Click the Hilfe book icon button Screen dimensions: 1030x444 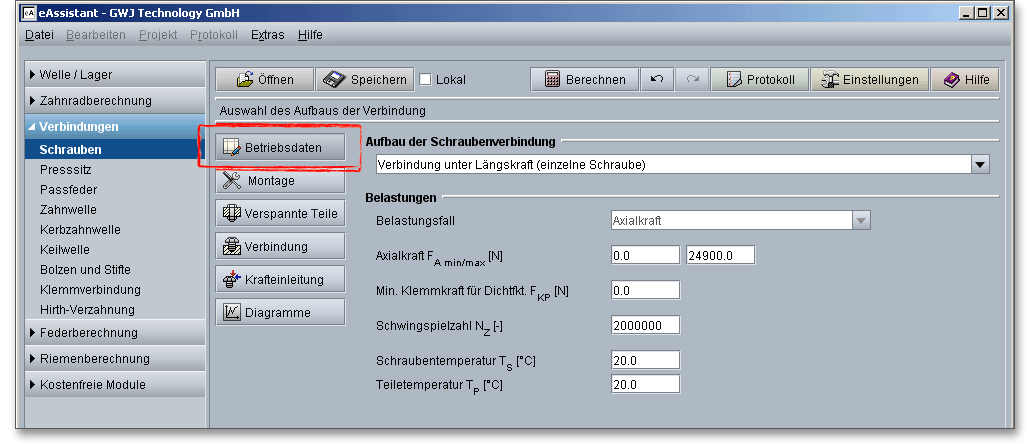pos(965,80)
